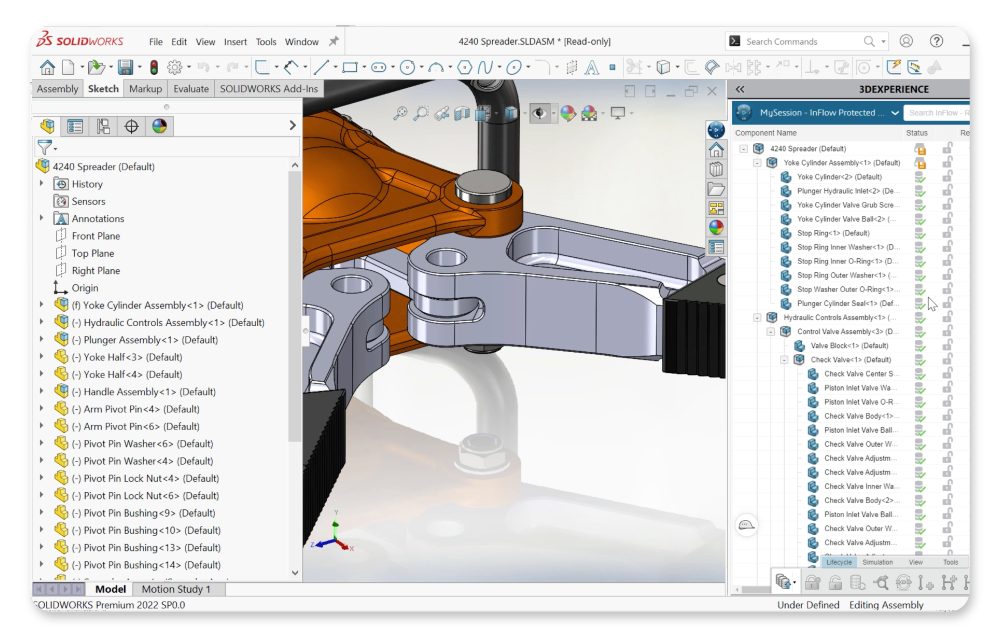This screenshot has height=637, width=1000.
Task: Collapse Control Valve Assembly<3> node
Action: coord(770,332)
